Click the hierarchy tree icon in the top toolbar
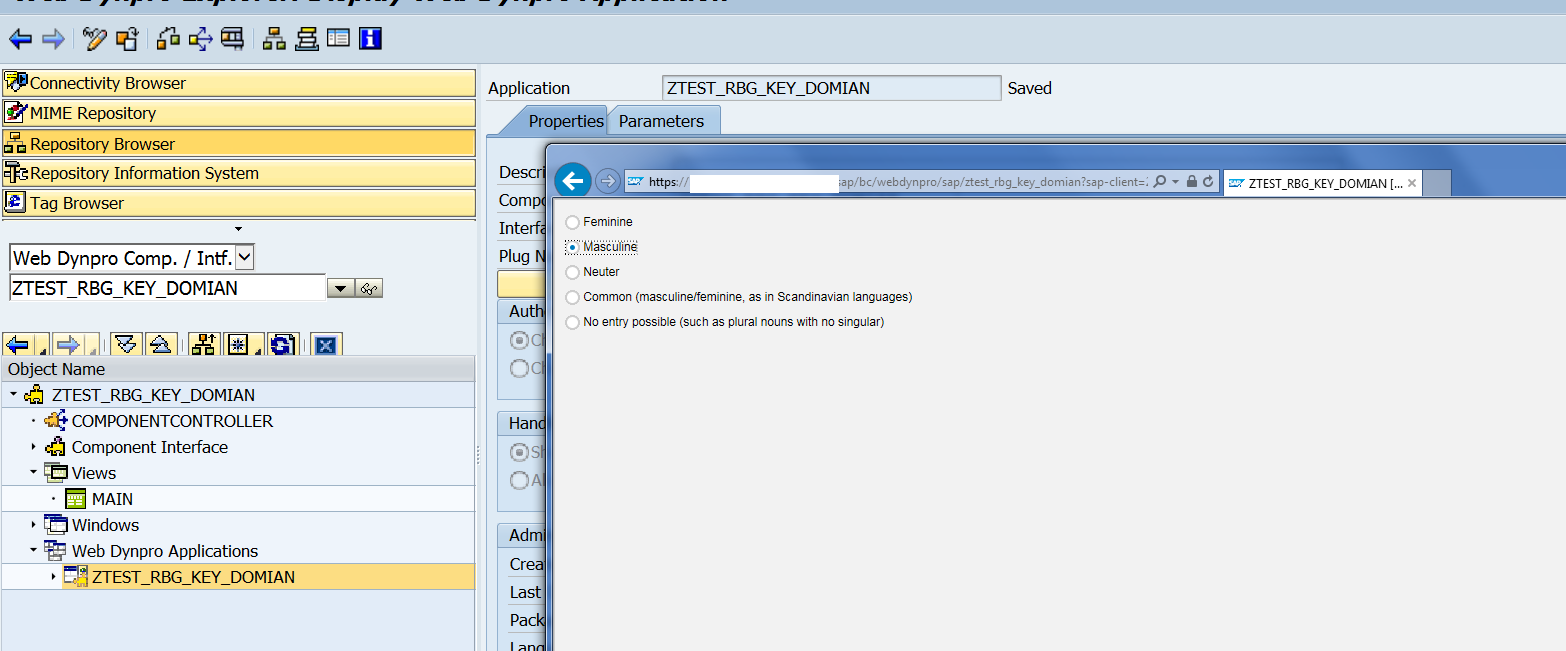The width and height of the screenshot is (1566, 651). pyautogui.click(x=274, y=39)
